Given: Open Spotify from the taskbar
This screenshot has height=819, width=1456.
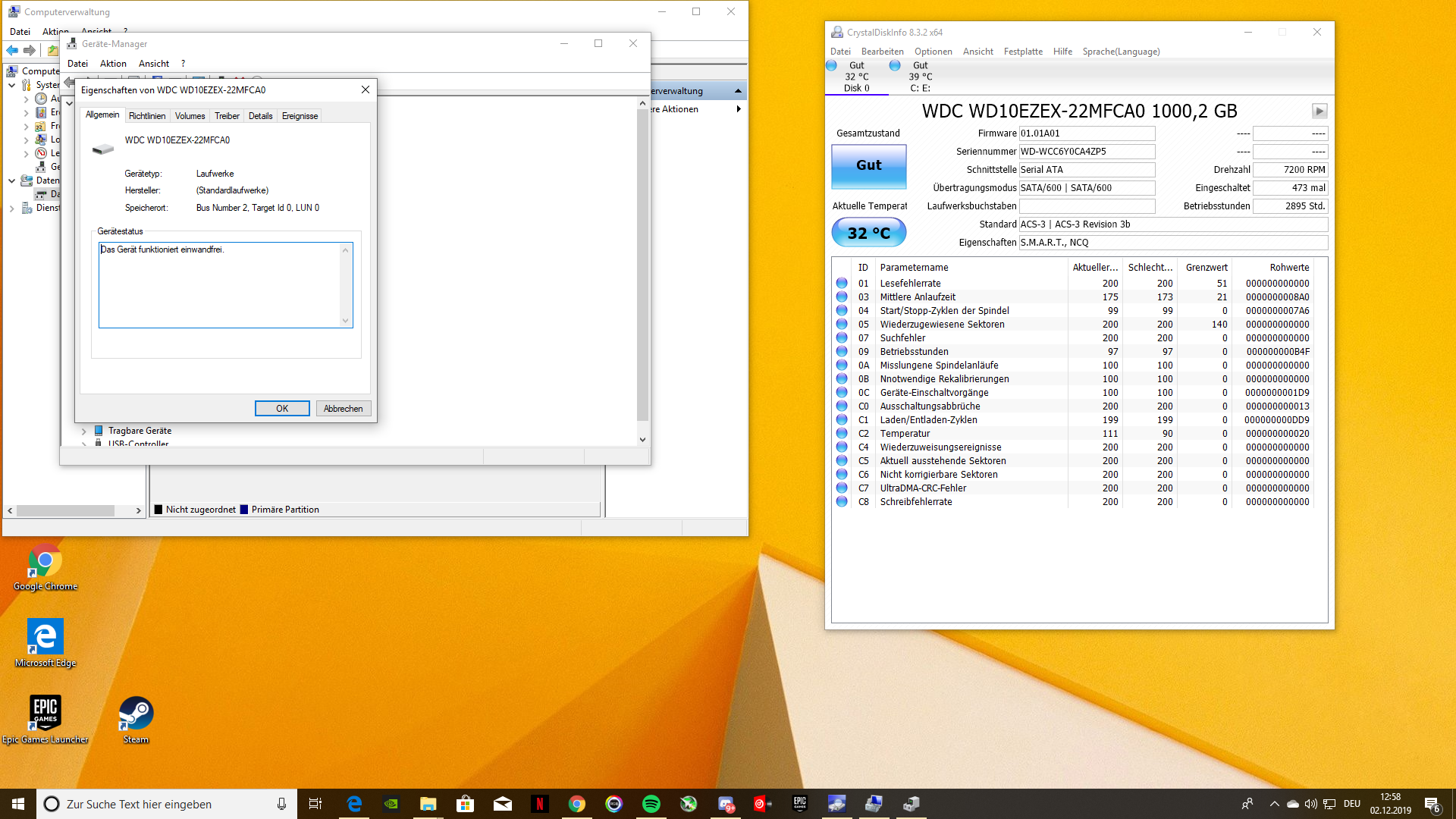Looking at the screenshot, I should (651, 804).
